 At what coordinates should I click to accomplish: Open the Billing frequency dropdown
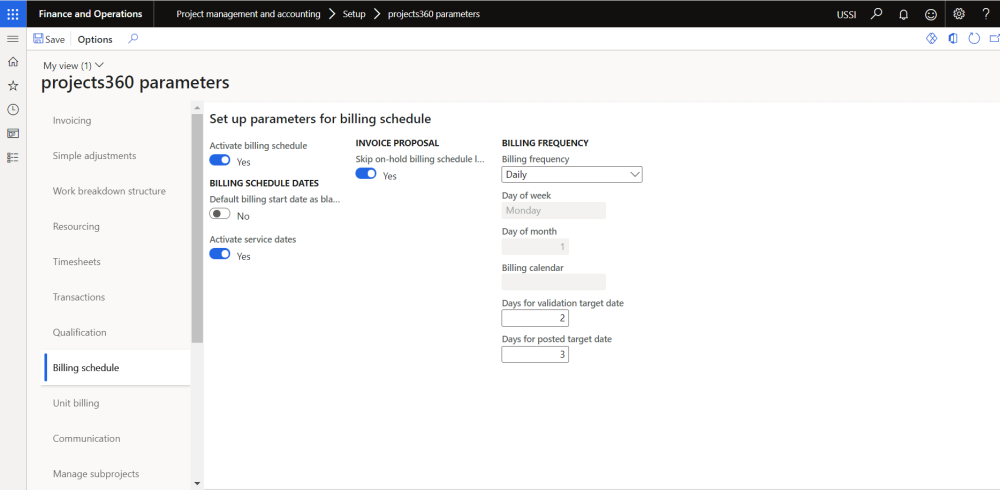point(572,175)
